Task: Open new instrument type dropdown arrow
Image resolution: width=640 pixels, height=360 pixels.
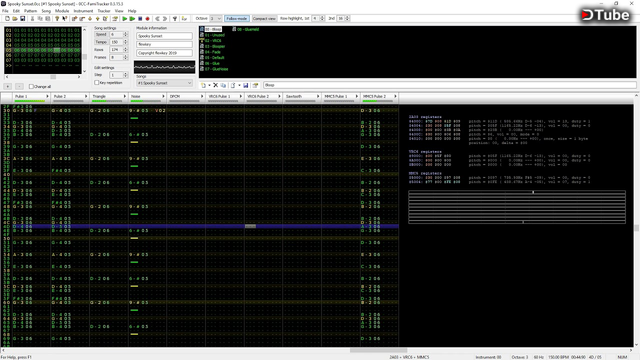Action: point(209,85)
